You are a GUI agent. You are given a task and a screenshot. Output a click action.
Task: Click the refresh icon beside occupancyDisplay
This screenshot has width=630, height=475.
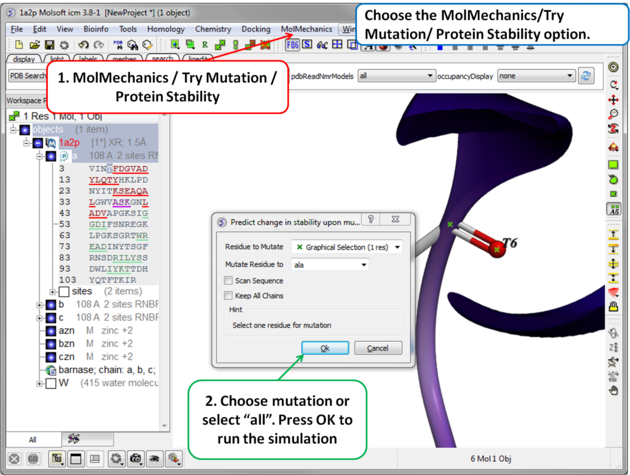(586, 76)
